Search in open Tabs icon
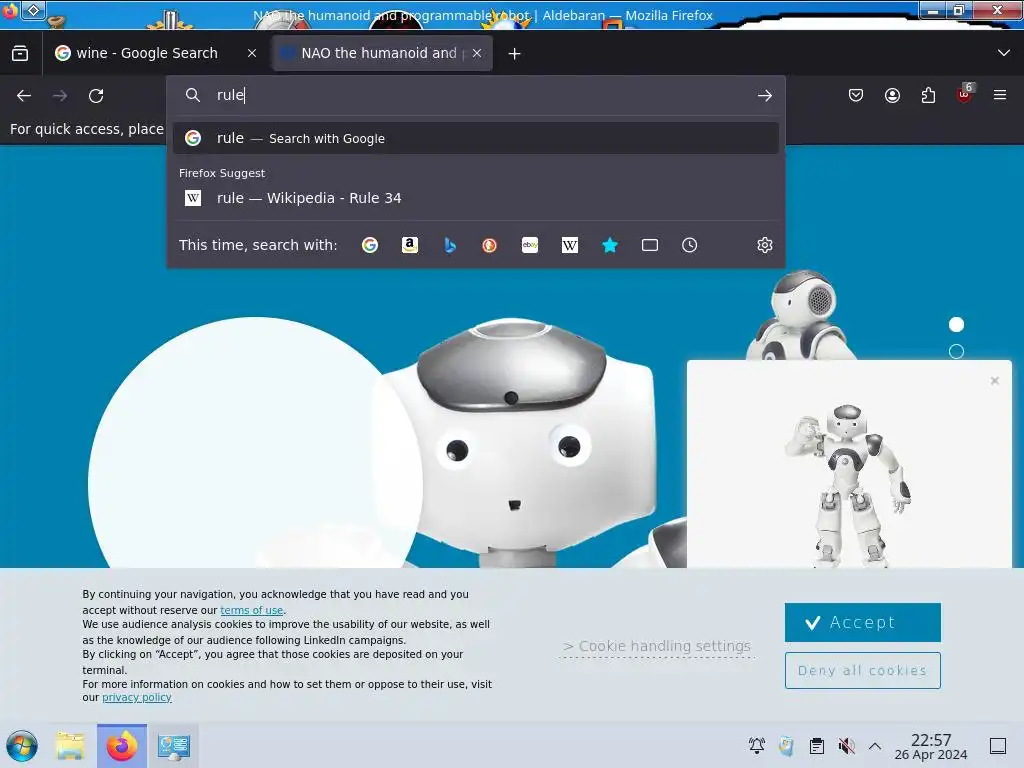Screen dimensions: 1024x768 pyautogui.click(x=650, y=245)
